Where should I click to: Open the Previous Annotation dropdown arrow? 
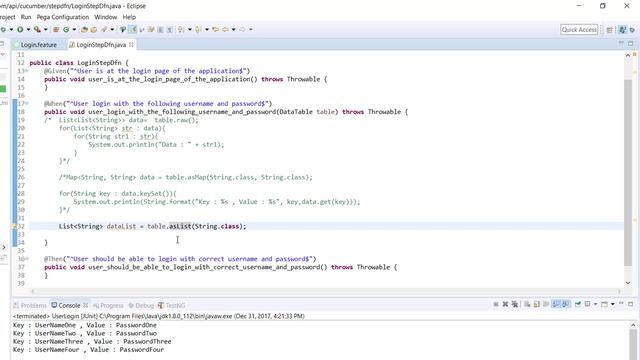coord(207,29)
